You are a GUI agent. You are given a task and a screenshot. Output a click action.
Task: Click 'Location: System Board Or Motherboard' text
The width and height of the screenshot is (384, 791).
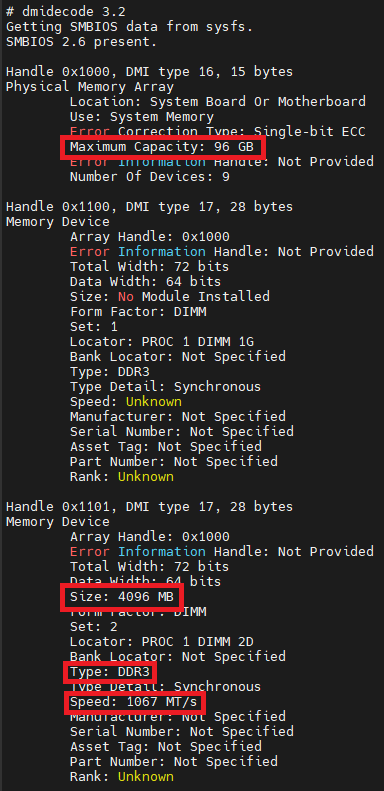217,102
